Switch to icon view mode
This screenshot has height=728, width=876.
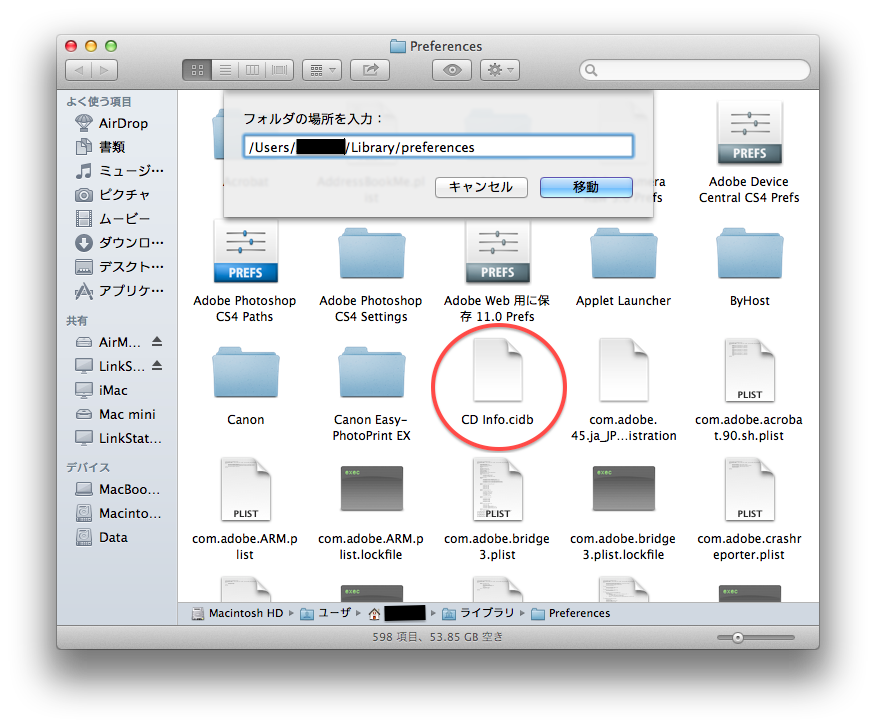pos(197,70)
